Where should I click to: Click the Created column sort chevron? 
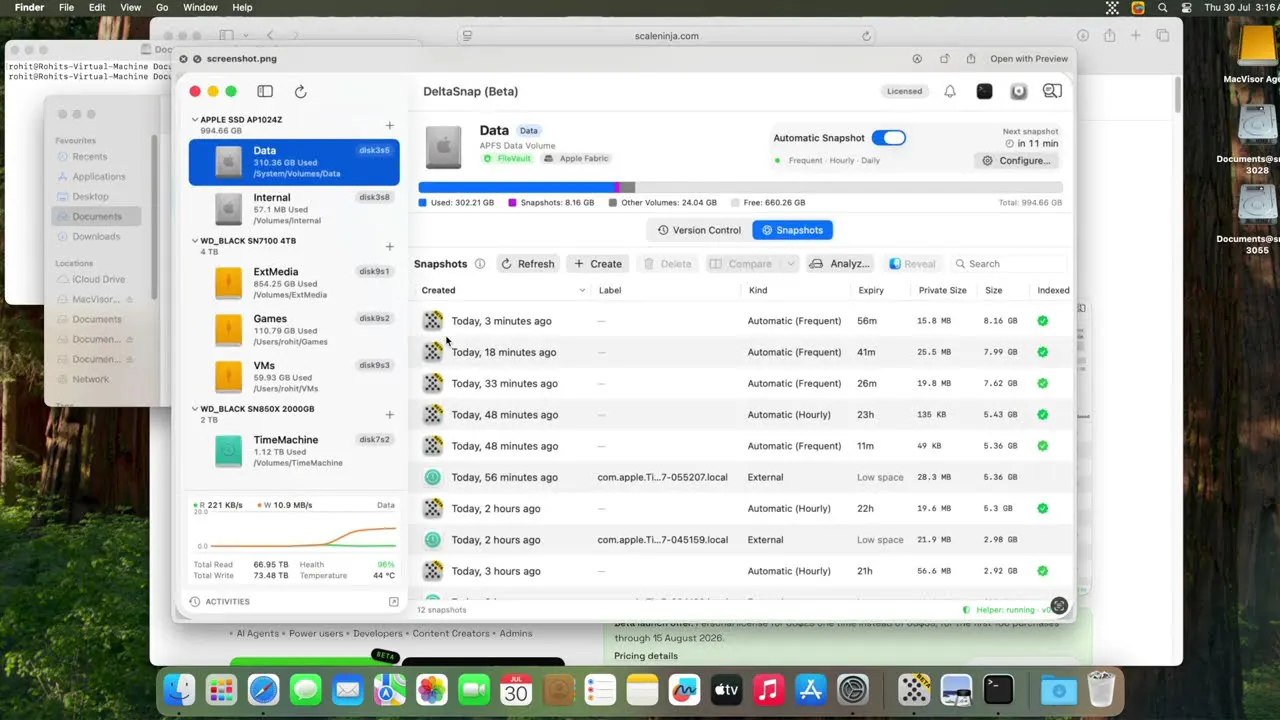(x=582, y=291)
